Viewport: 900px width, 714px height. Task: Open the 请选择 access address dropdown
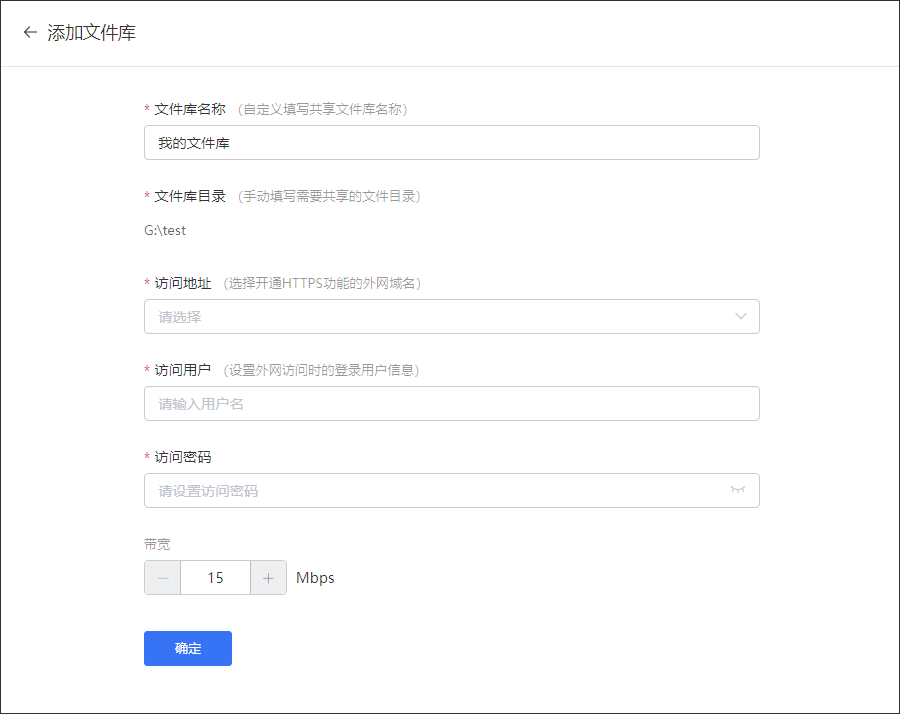[x=440, y=317]
